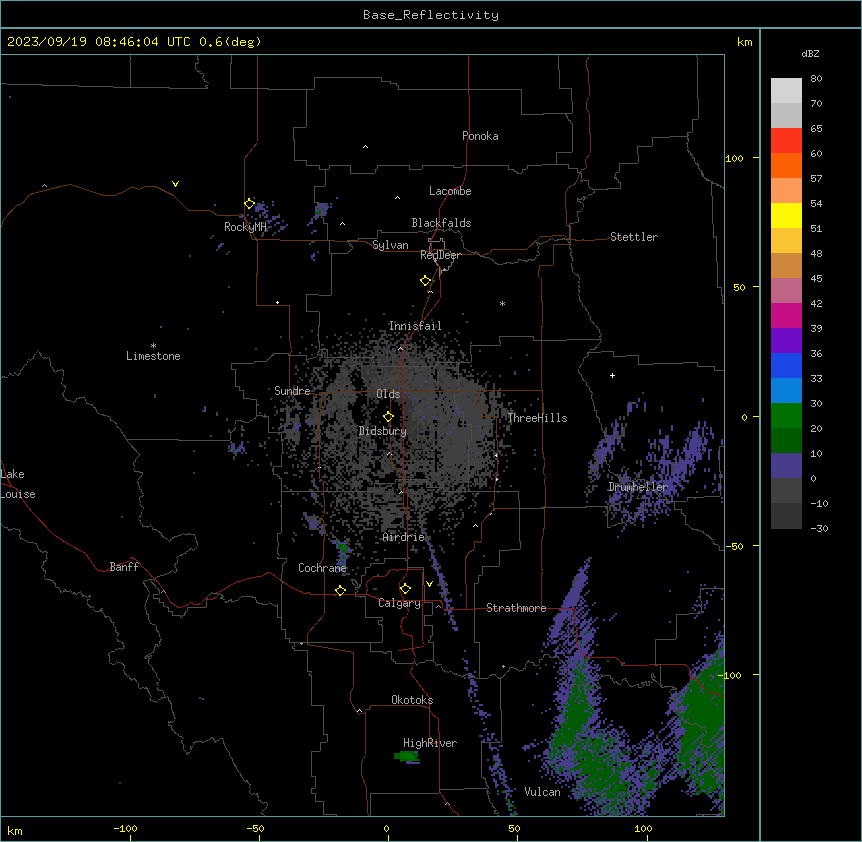Click the yellow diamond marker south of RedDeer
The image size is (862, 842).
tap(426, 281)
